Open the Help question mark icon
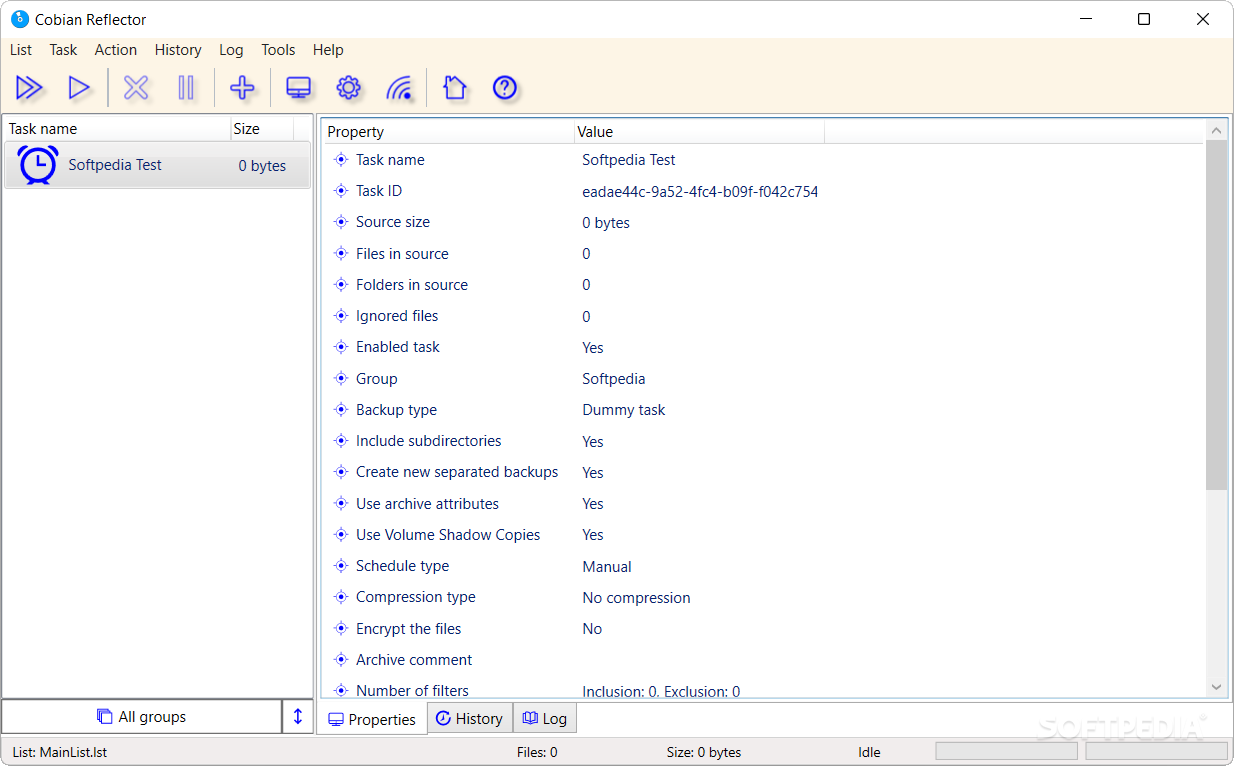 point(504,87)
